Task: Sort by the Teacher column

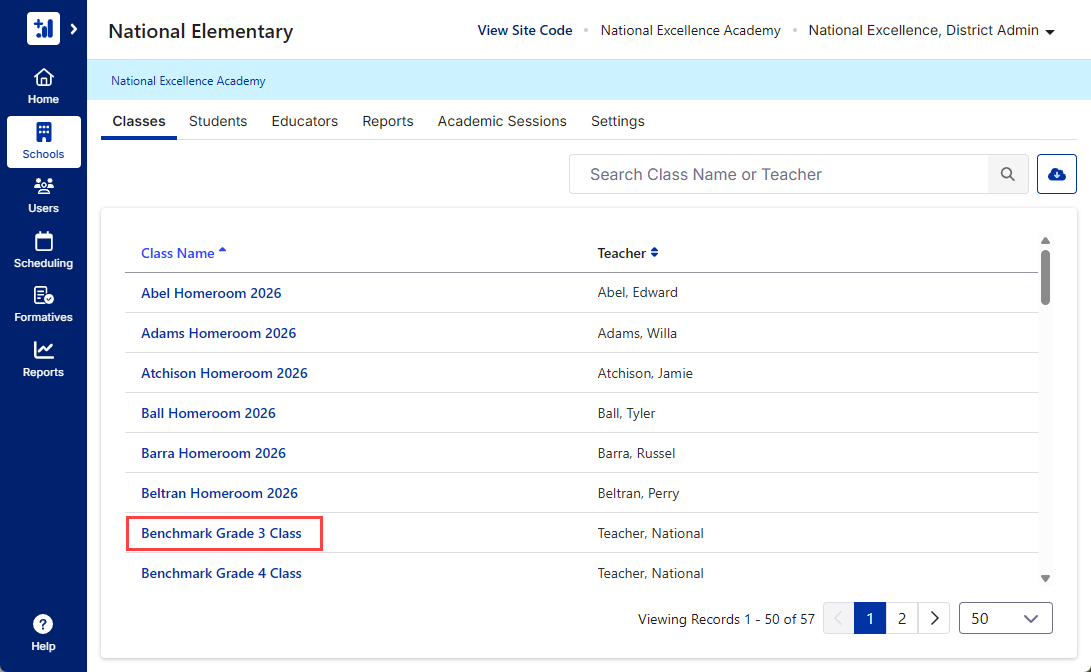Action: (628, 253)
